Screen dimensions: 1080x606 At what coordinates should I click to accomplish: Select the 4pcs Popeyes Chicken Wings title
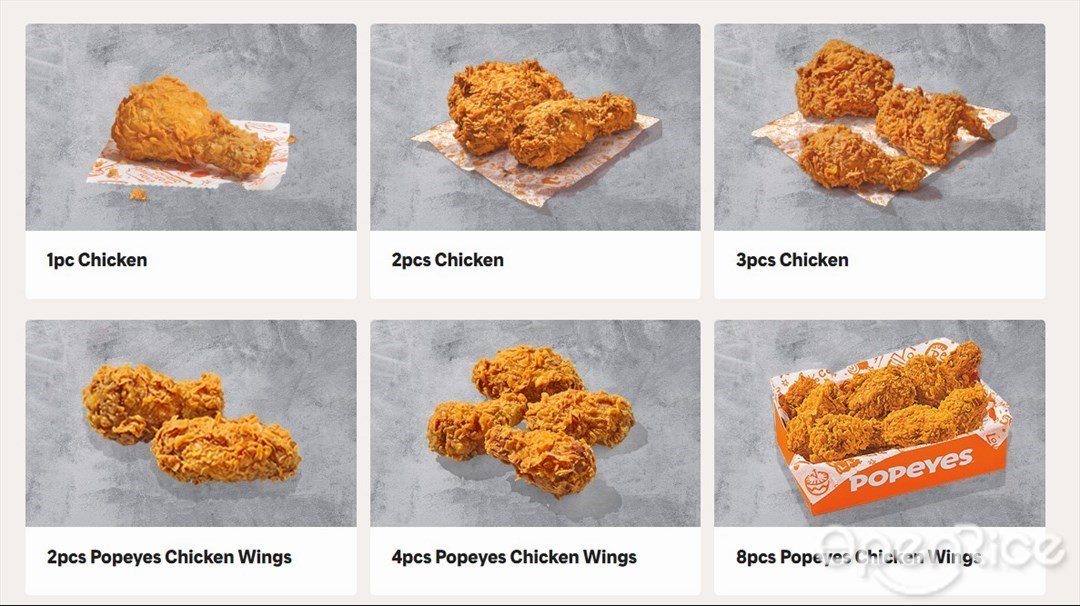514,557
